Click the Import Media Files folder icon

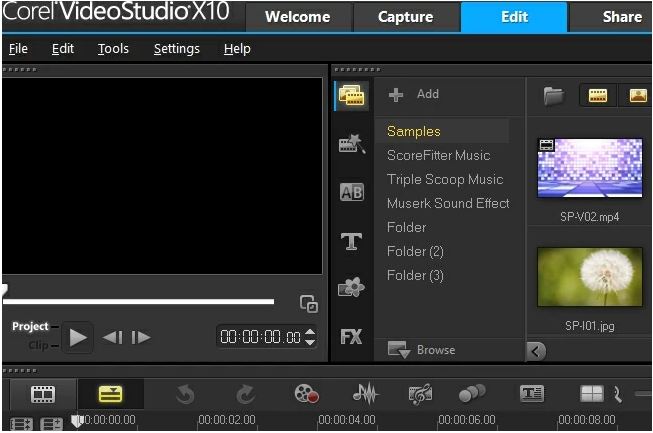tap(554, 96)
